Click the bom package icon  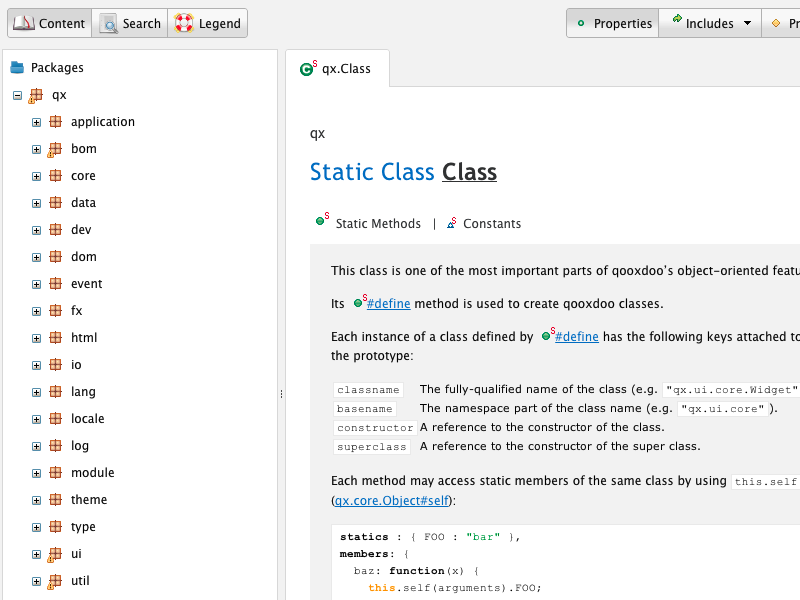55,149
